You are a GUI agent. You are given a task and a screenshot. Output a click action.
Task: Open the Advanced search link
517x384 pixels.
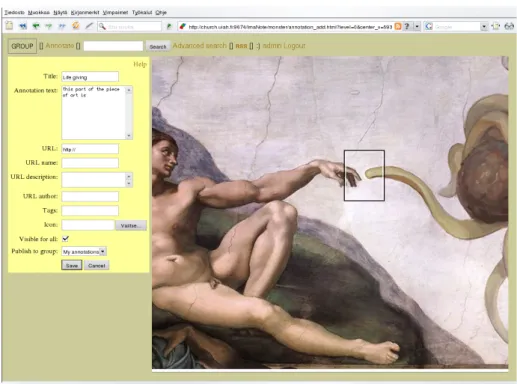199,46
